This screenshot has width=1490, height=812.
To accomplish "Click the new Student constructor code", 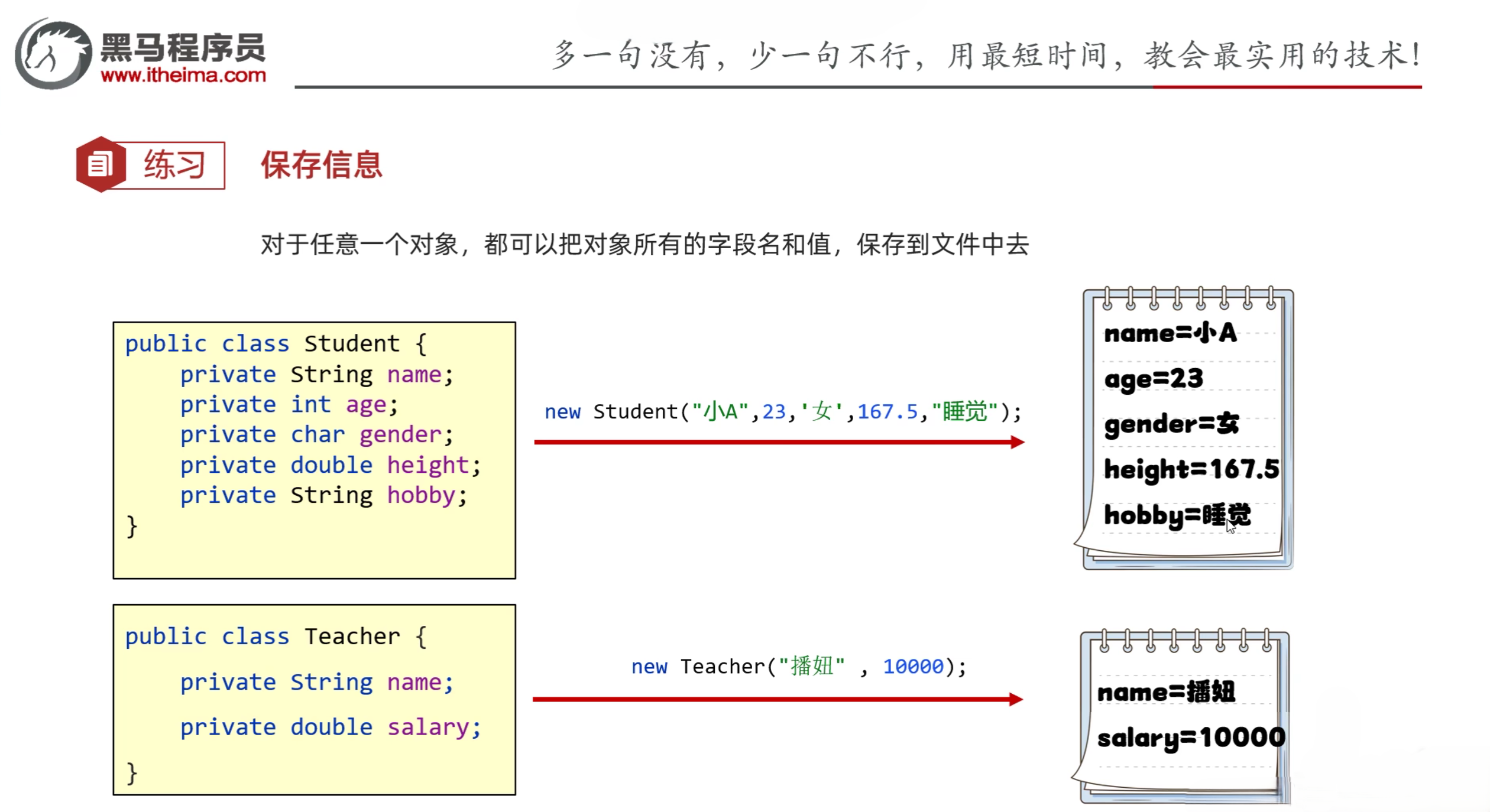I will point(782,411).
